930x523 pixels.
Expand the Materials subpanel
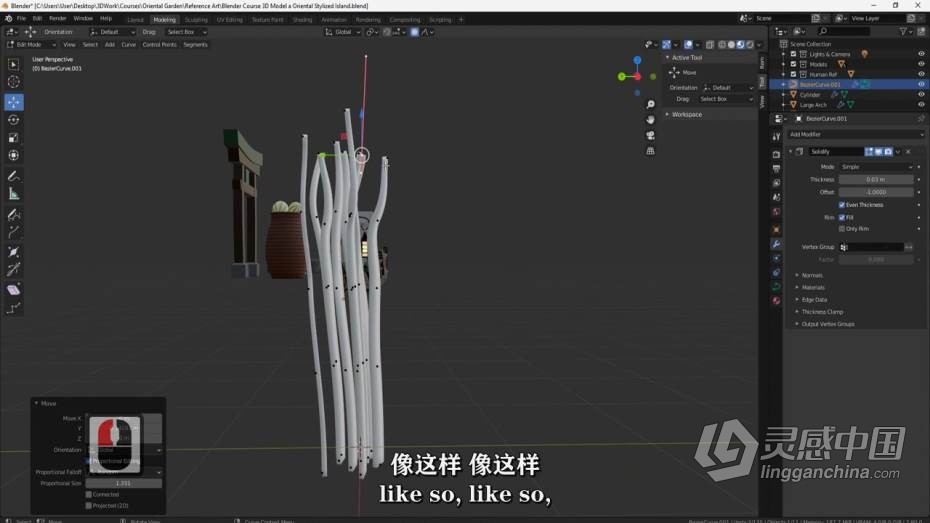pos(813,288)
